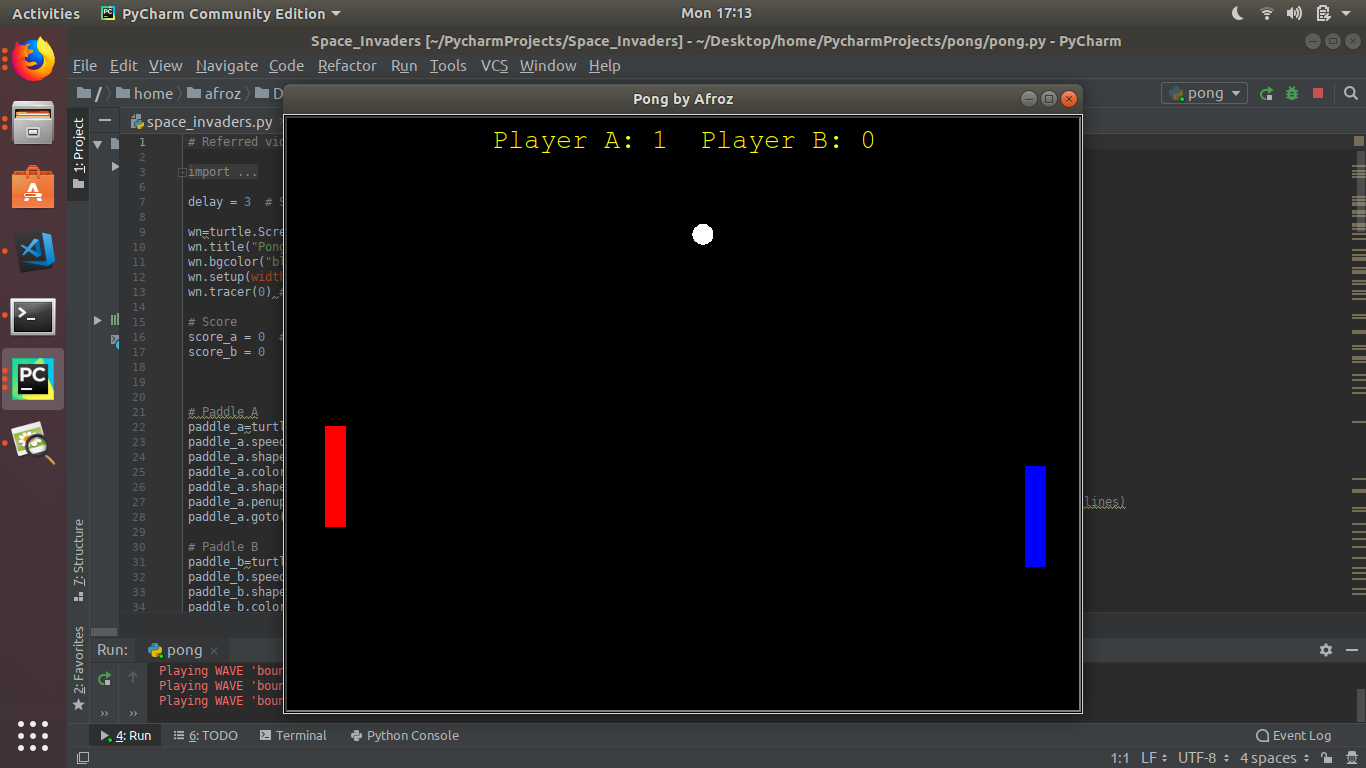Image resolution: width=1366 pixels, height=768 pixels.
Task: Stop the running pong process
Action: click(1318, 93)
